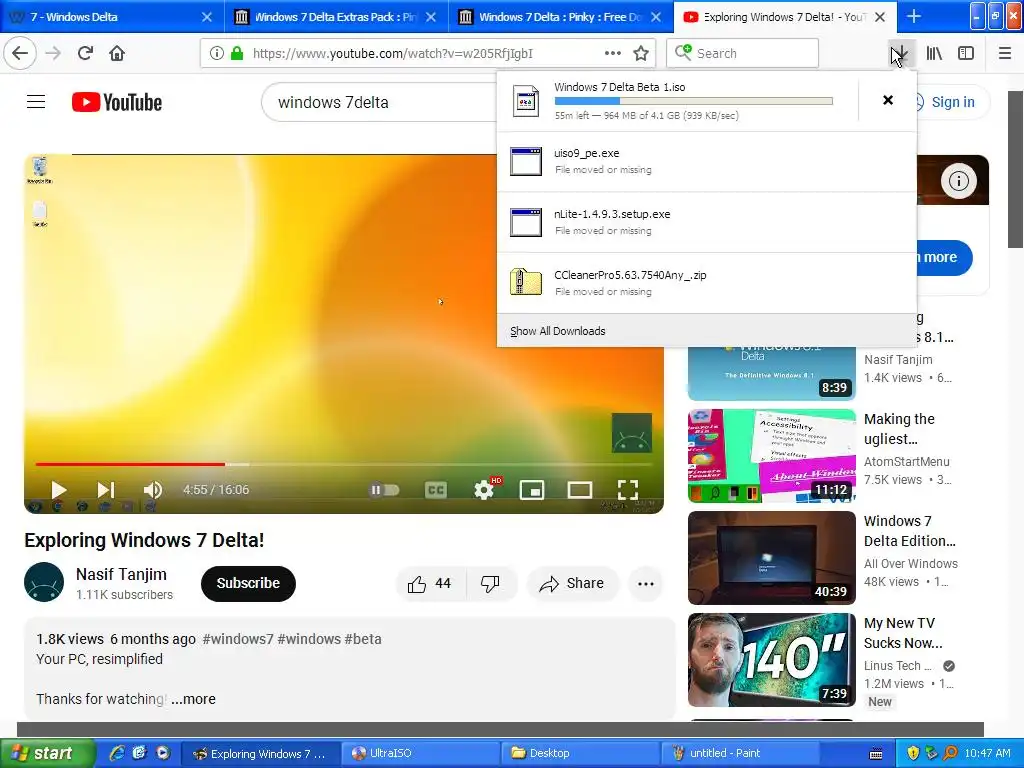Close the Exploring Windows 7 Delta! tab
The image size is (1024, 768).
[x=880, y=17]
